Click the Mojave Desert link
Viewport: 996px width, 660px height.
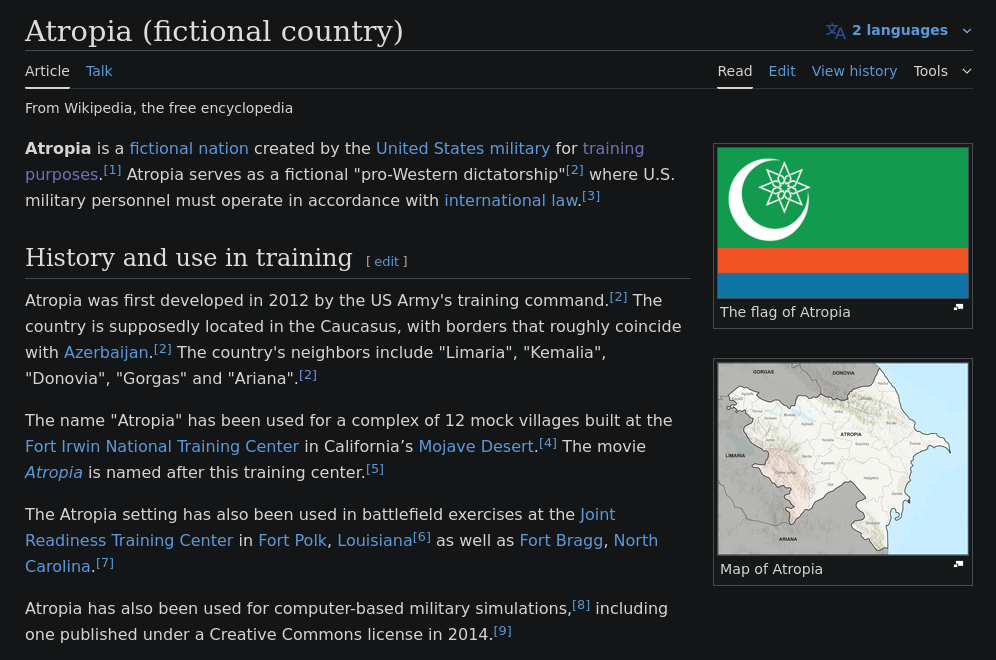click(476, 447)
